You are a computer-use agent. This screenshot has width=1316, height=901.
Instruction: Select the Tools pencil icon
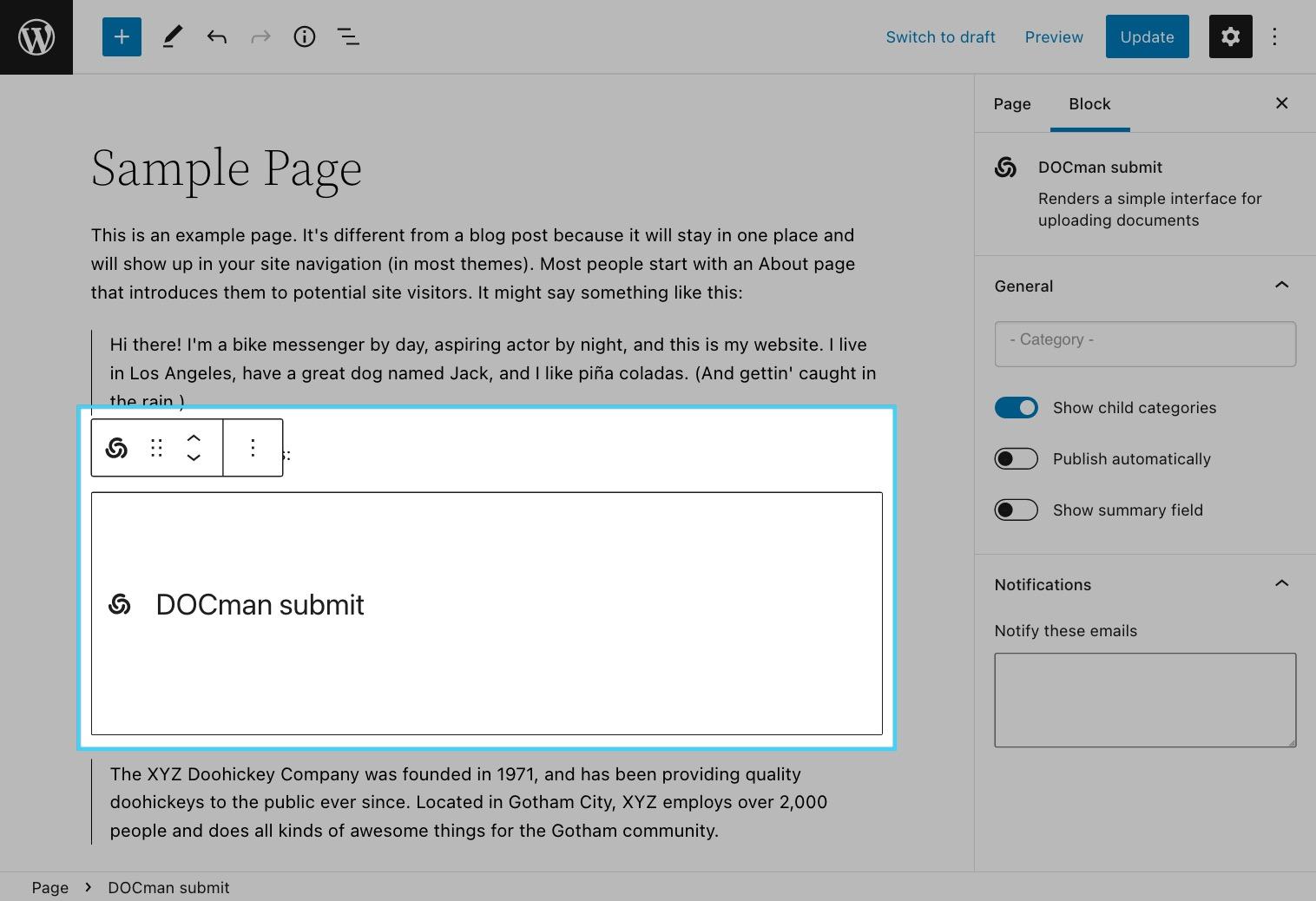[x=172, y=36]
